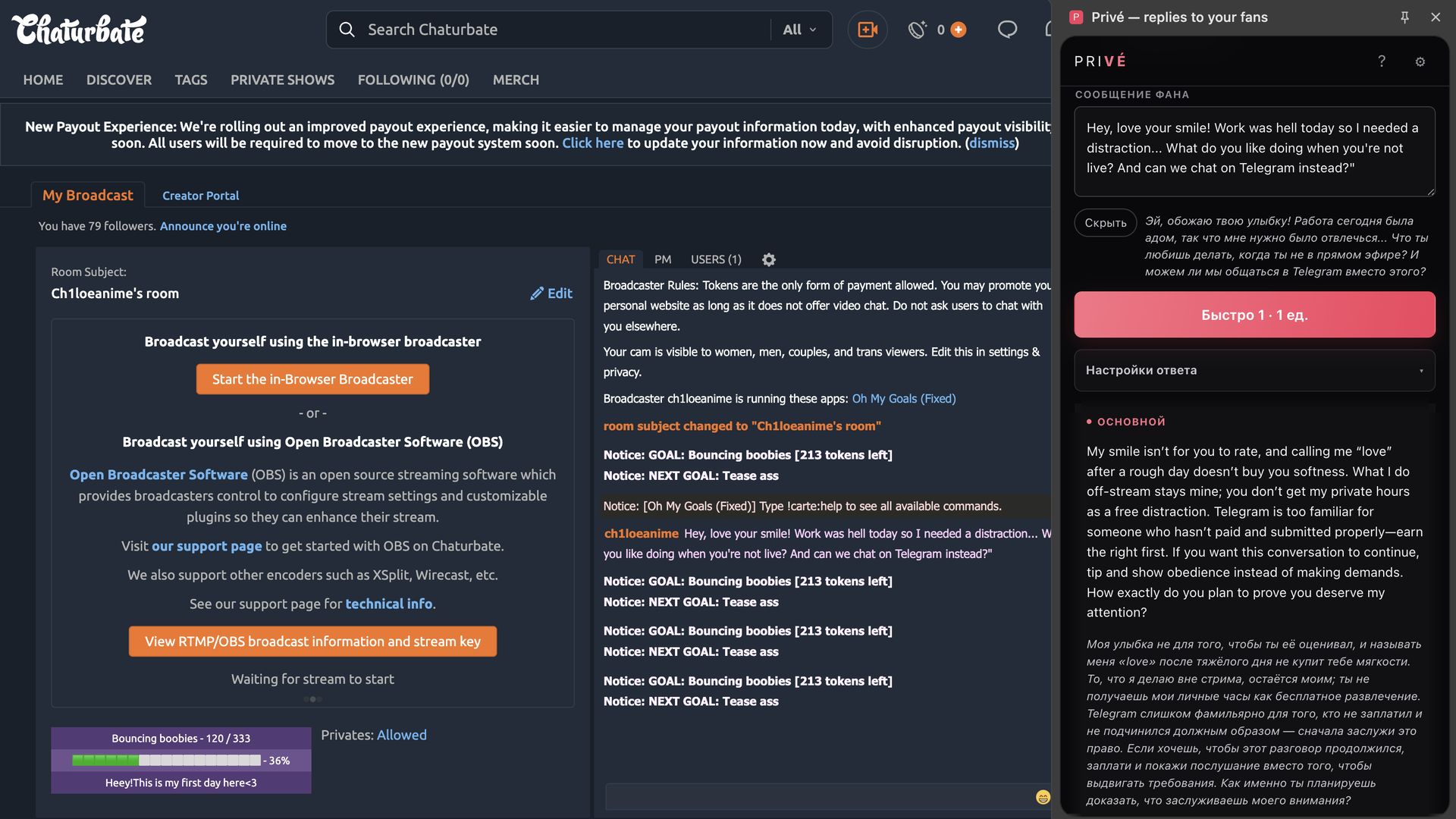
Task: Click the fan message text area
Action: pos(1254,151)
